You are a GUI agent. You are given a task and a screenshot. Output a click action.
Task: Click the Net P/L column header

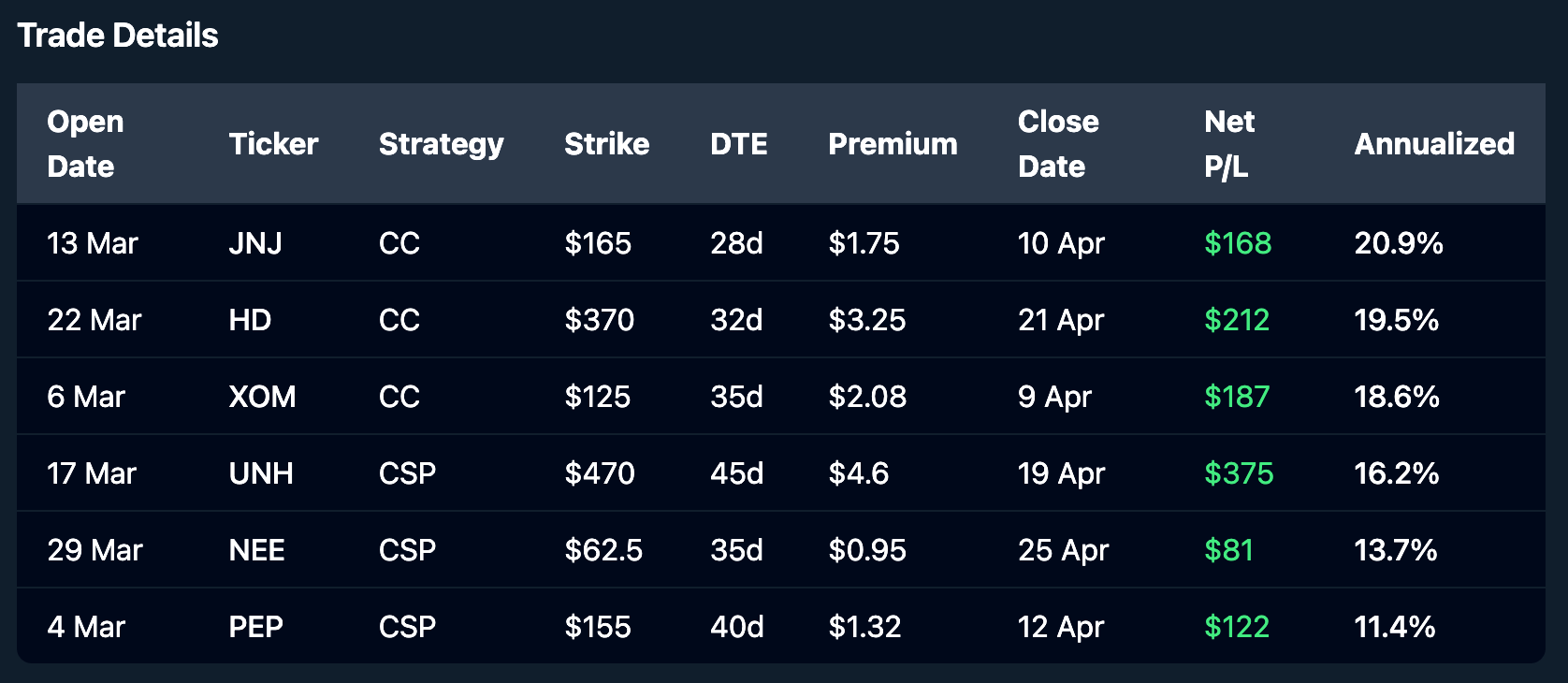click(1229, 144)
